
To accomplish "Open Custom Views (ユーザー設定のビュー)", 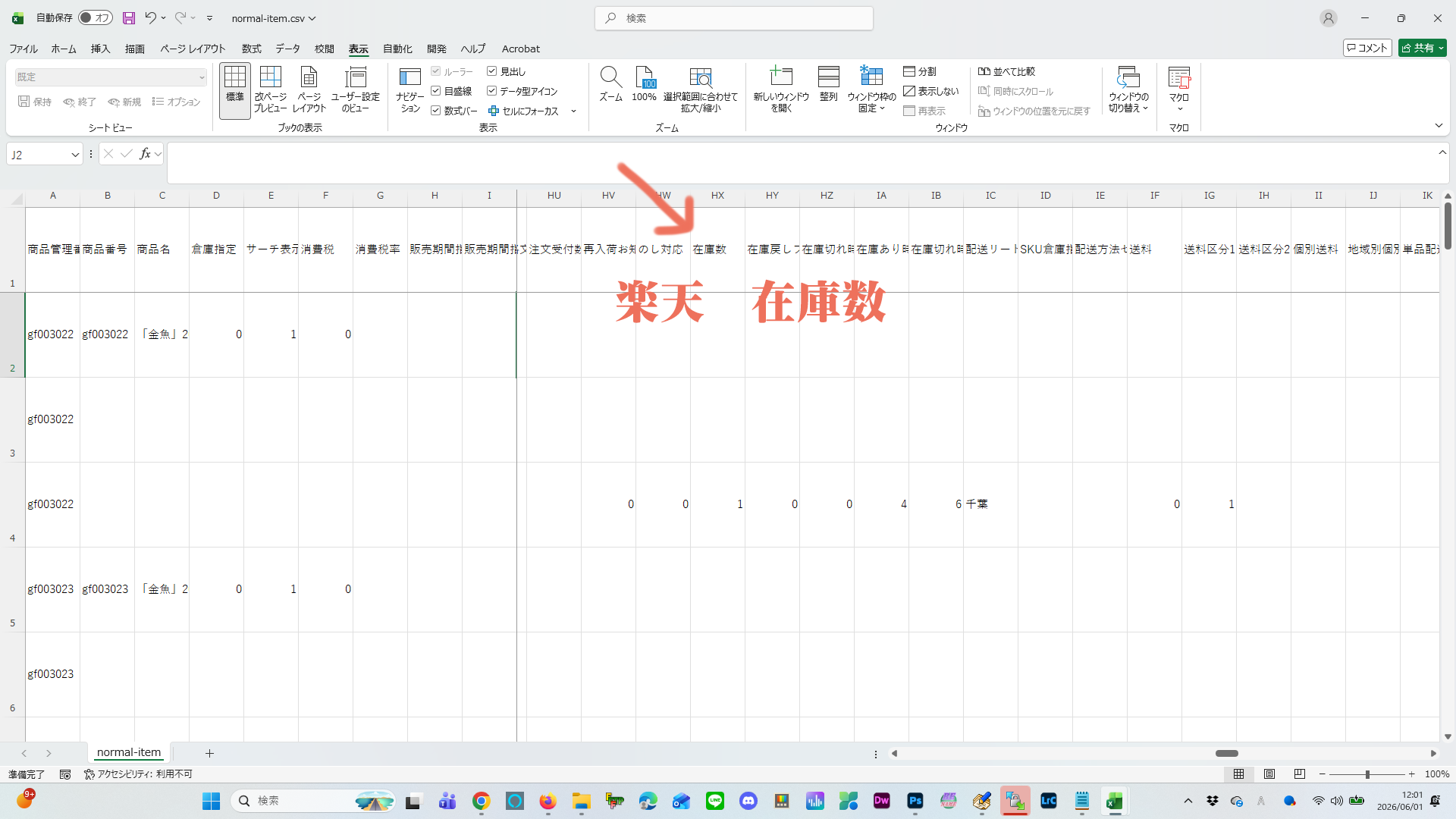I will pos(355,91).
